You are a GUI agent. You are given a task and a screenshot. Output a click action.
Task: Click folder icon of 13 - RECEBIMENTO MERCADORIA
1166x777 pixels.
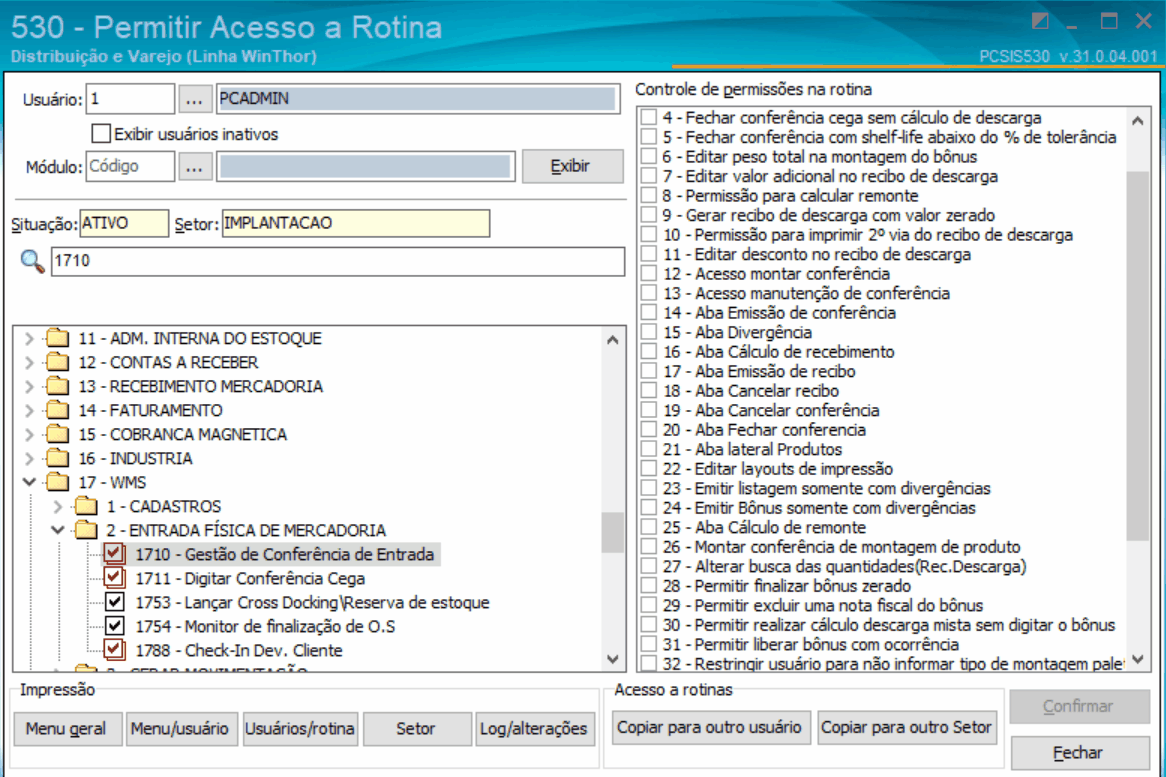pyautogui.click(x=57, y=386)
